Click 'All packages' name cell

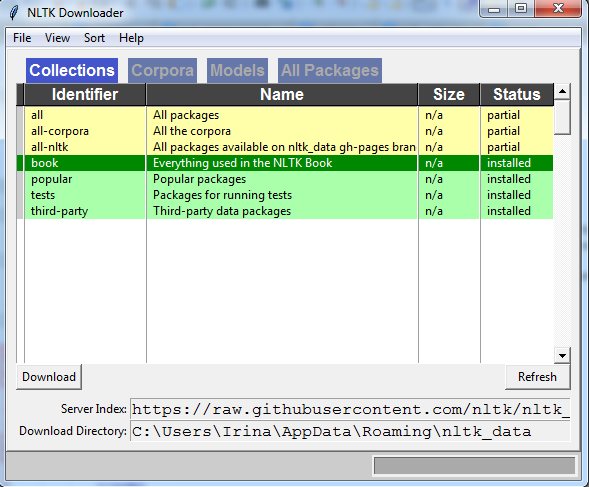pos(282,115)
